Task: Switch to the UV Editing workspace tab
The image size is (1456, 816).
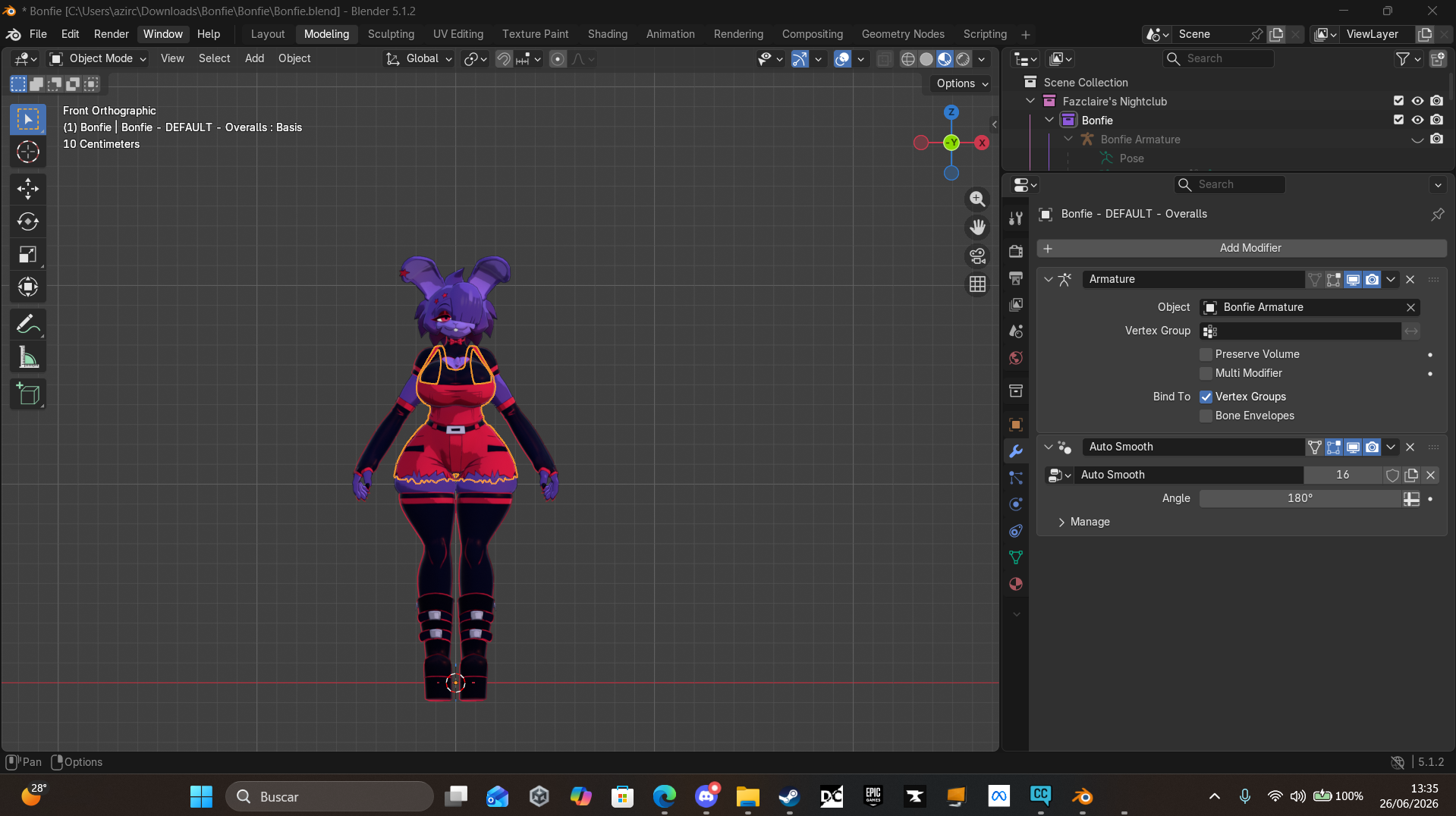Action: pos(458,34)
